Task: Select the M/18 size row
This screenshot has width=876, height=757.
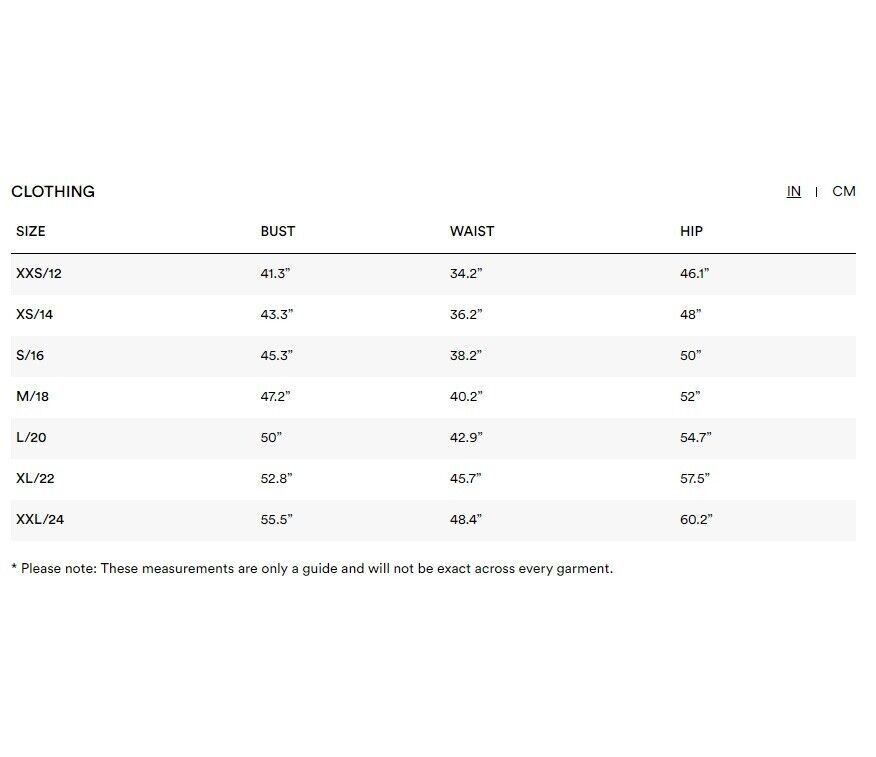Action: [x=33, y=396]
